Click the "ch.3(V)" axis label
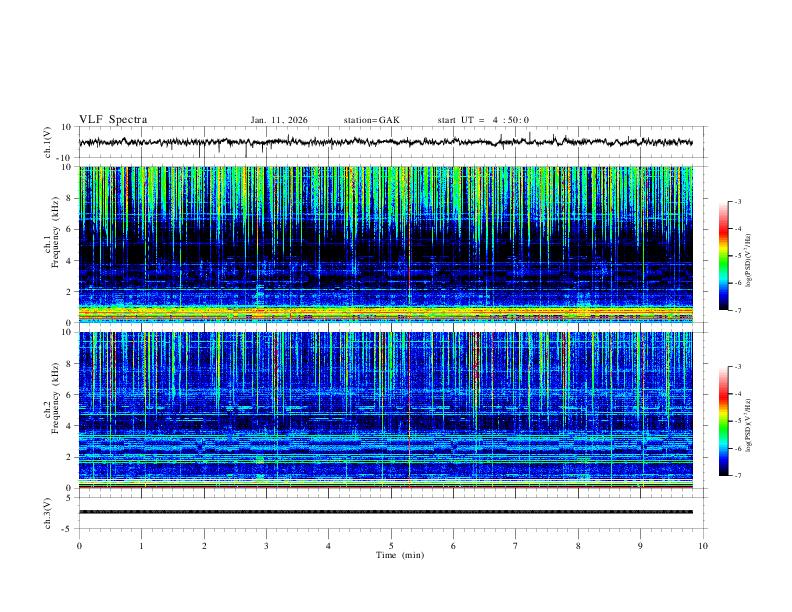 48,513
